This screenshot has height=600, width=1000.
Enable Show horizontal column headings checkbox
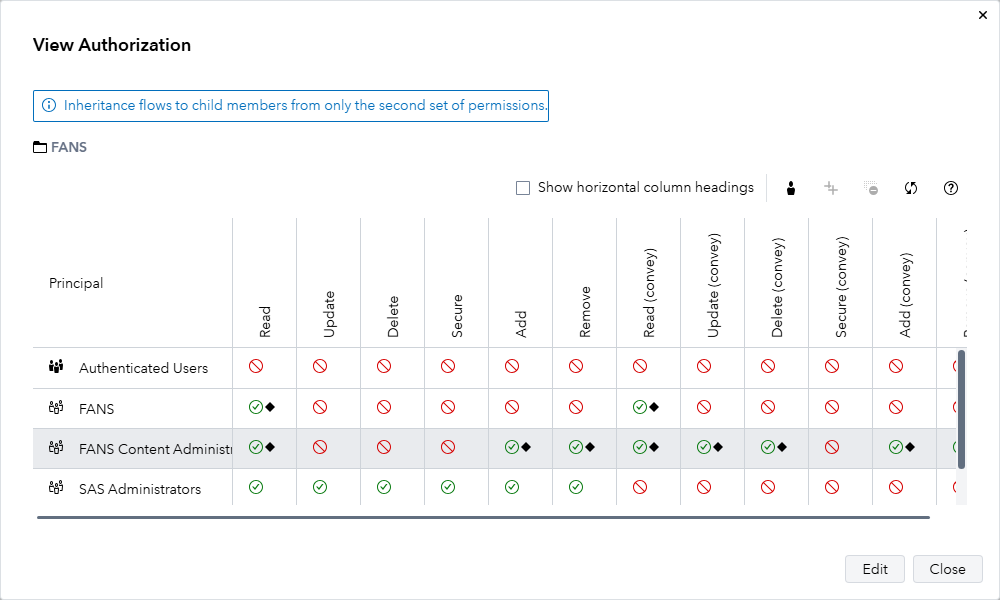[523, 188]
